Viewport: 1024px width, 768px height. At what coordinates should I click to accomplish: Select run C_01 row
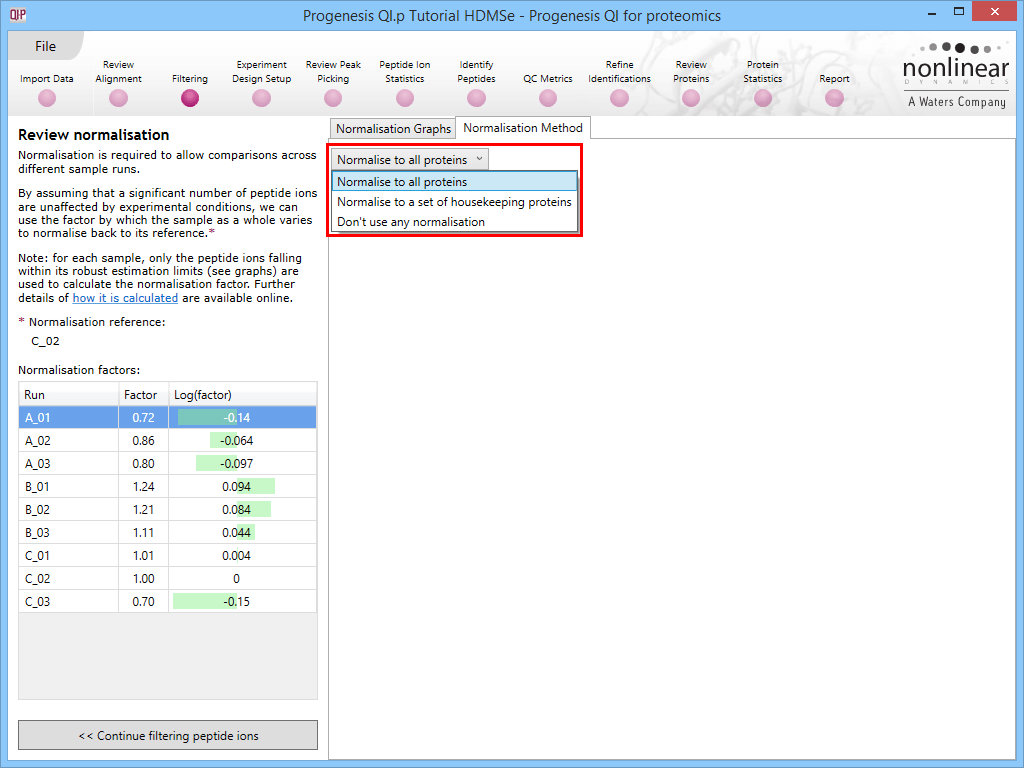[x=168, y=555]
